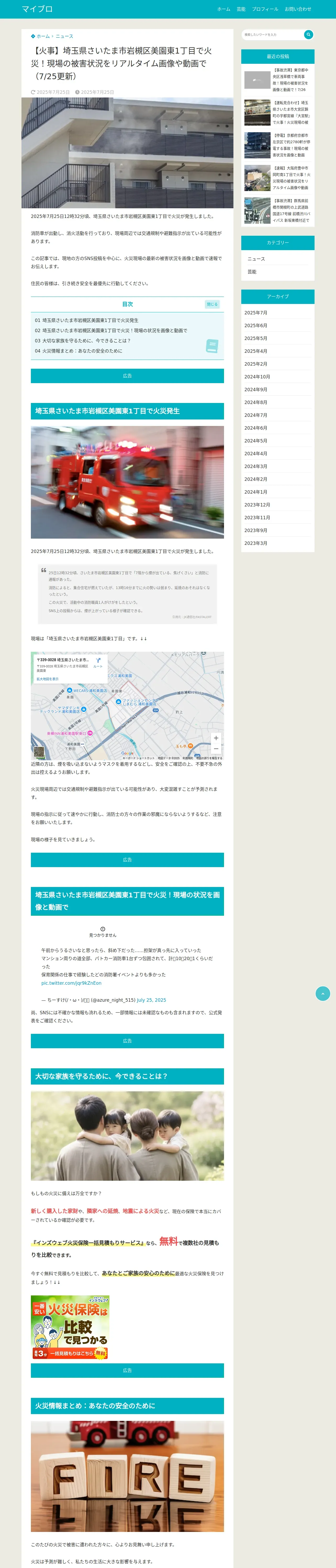This screenshot has width=336, height=1568.
Task: Click 拡大地図を表示 link on the map
Action: tap(48, 679)
